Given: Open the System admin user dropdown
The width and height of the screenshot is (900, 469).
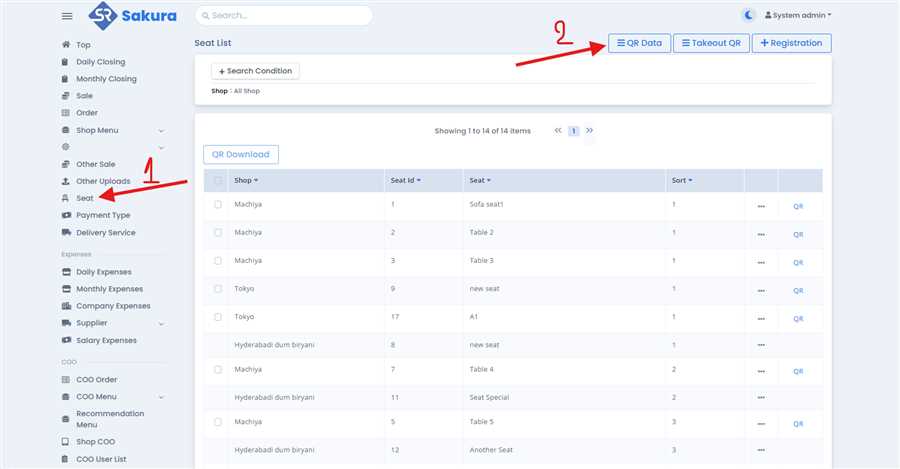Looking at the screenshot, I should click(798, 15).
